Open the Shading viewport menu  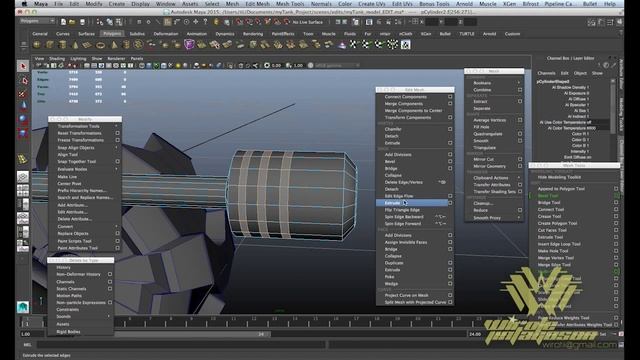[x=57, y=59]
